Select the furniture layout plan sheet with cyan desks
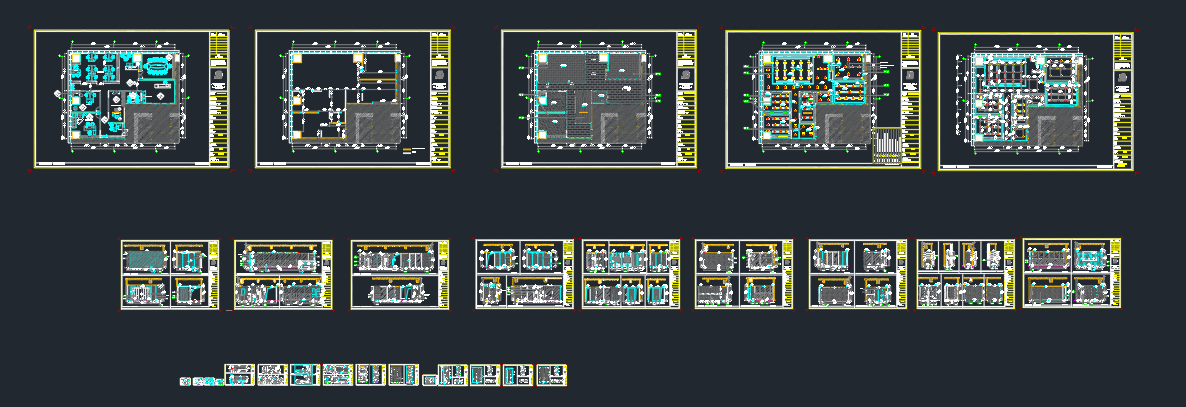Screen dimensions: 1186x407 [132, 99]
